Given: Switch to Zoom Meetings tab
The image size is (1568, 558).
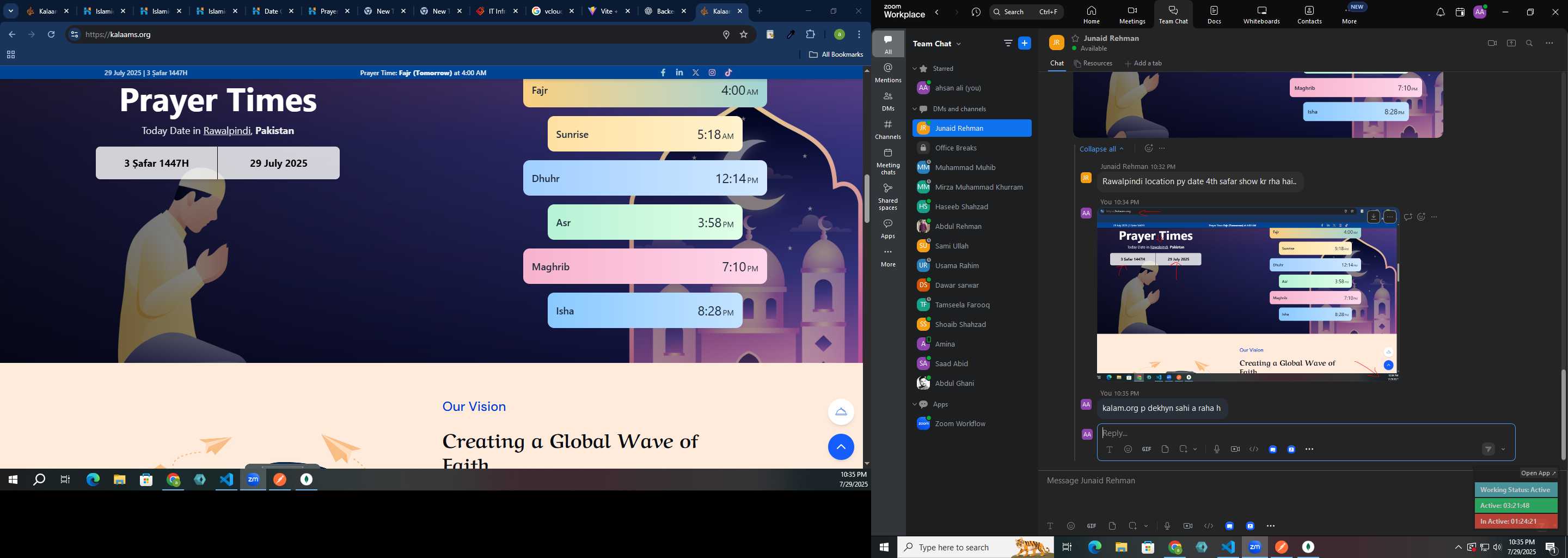Looking at the screenshot, I should click(x=1132, y=15).
